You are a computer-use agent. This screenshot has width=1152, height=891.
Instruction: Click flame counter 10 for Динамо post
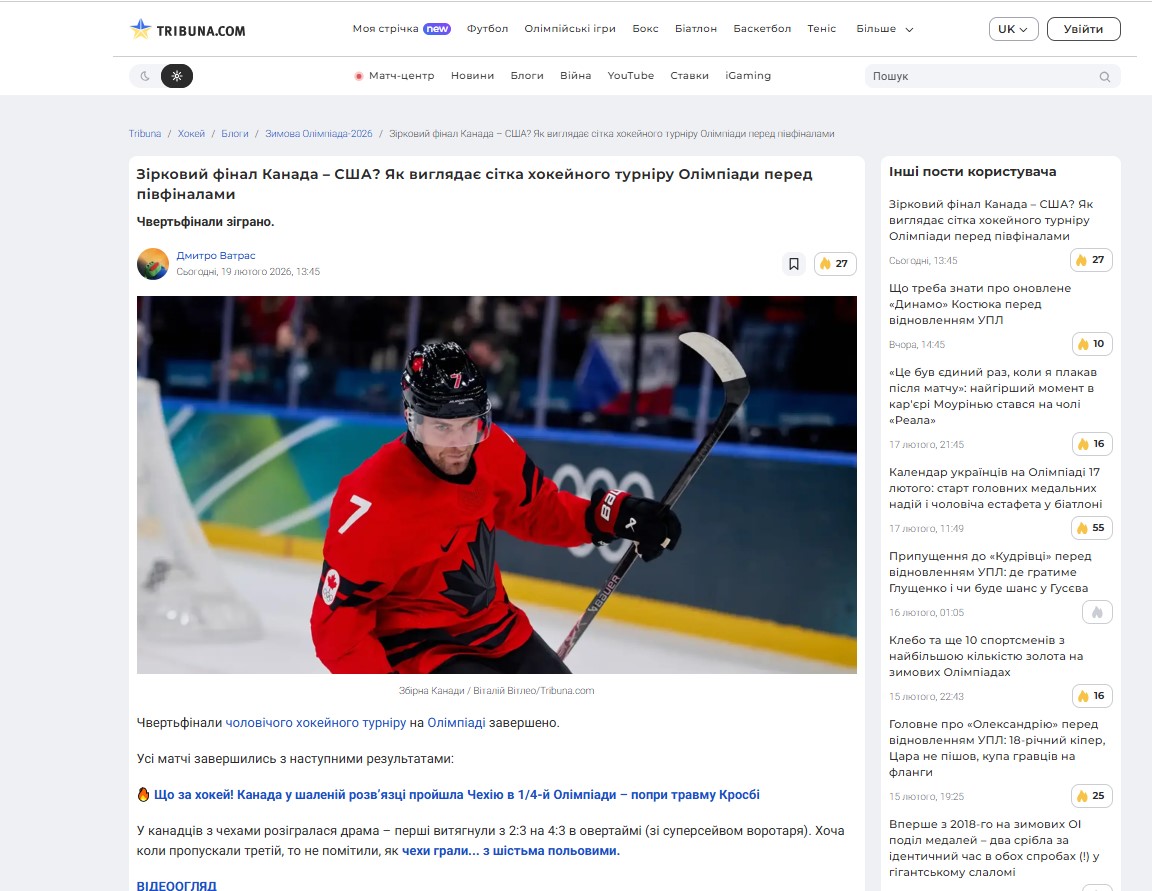click(1091, 344)
